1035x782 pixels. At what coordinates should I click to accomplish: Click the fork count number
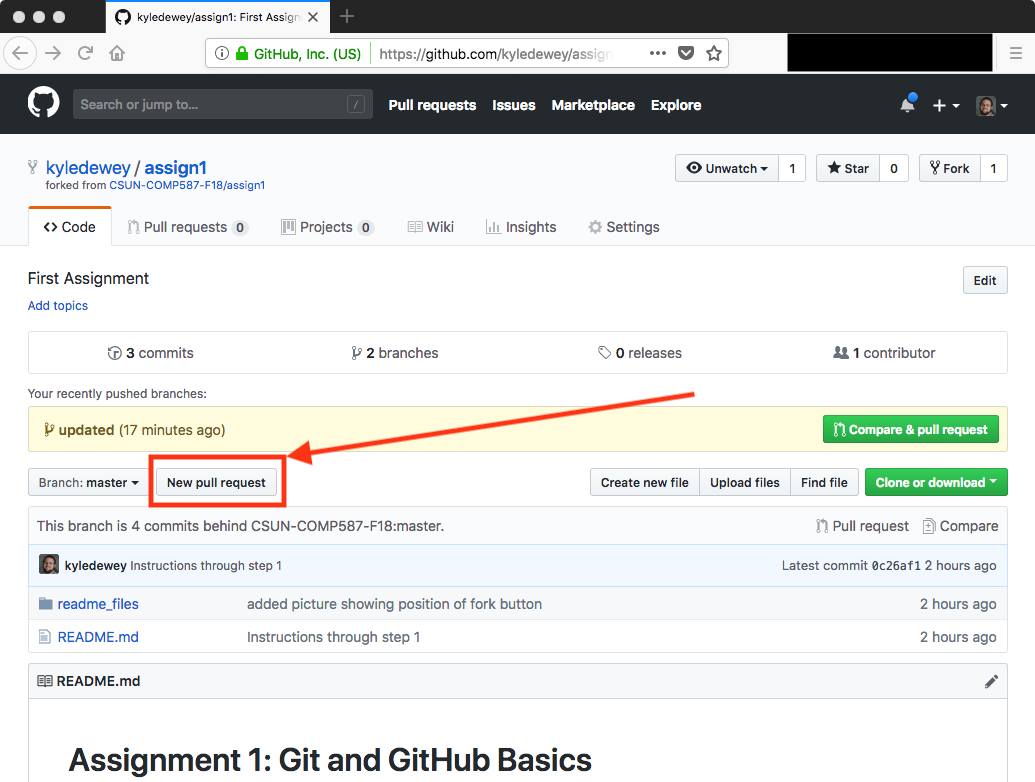point(993,168)
